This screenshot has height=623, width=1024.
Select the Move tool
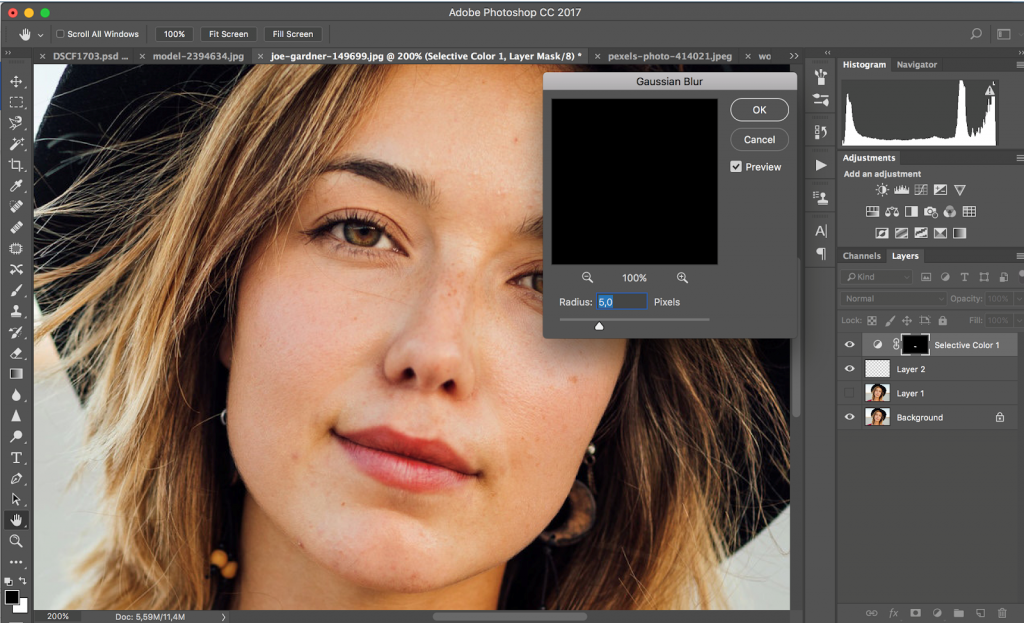[x=16, y=81]
